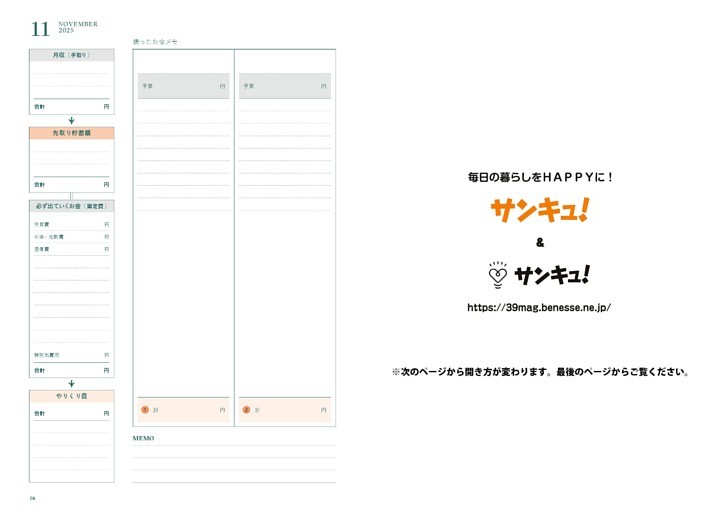Click the 通信費 row
This screenshot has width=720, height=512.
(x=72, y=249)
